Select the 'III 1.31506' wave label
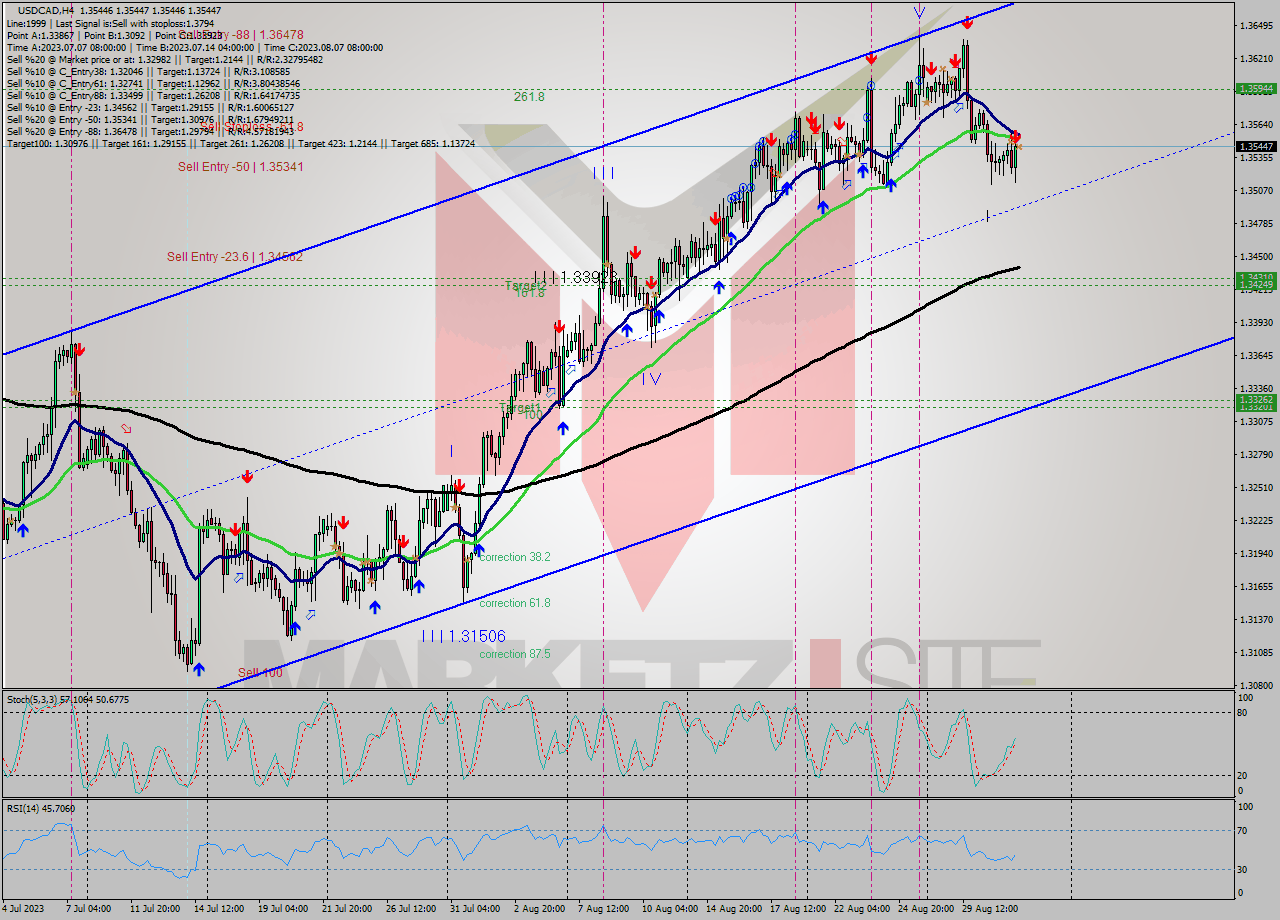1280x920 pixels. click(463, 636)
